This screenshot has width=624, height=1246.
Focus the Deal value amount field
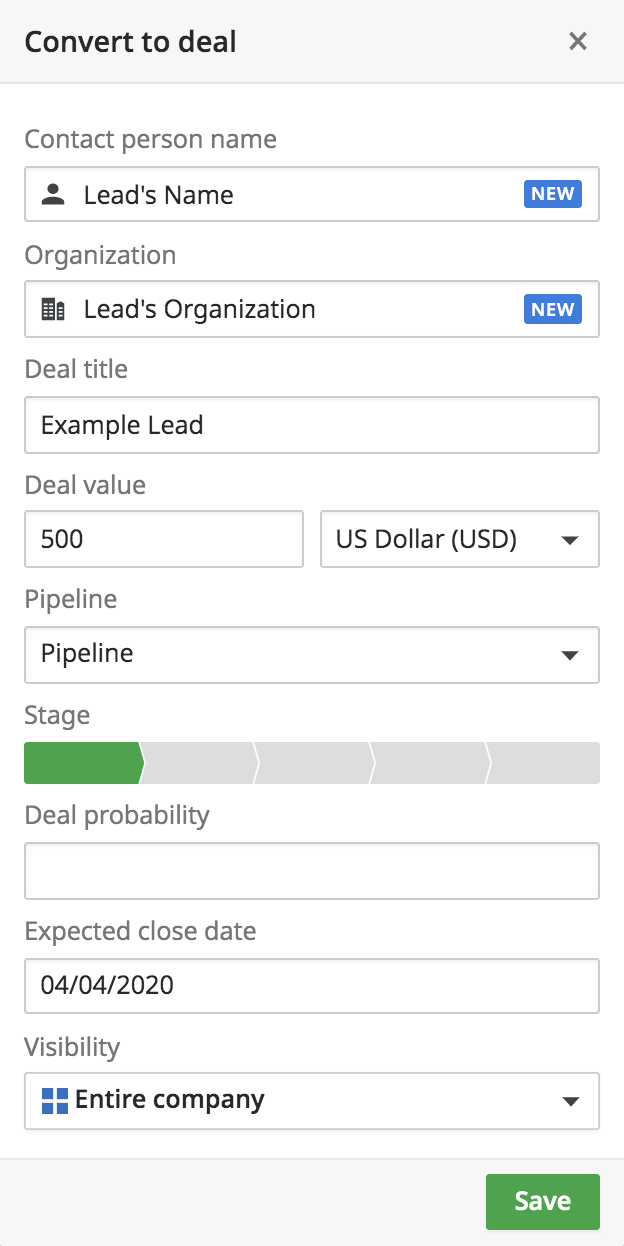pyautogui.click(x=163, y=540)
